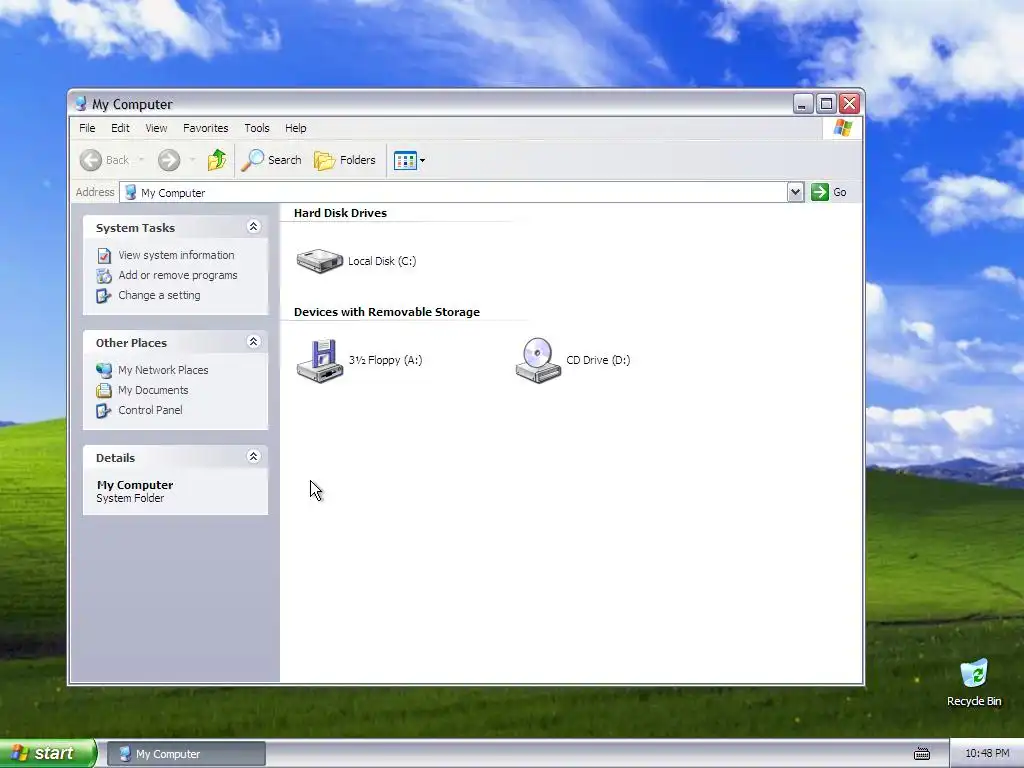This screenshot has width=1024, height=768.
Task: Click the keyboard tray icon
Action: point(921,754)
